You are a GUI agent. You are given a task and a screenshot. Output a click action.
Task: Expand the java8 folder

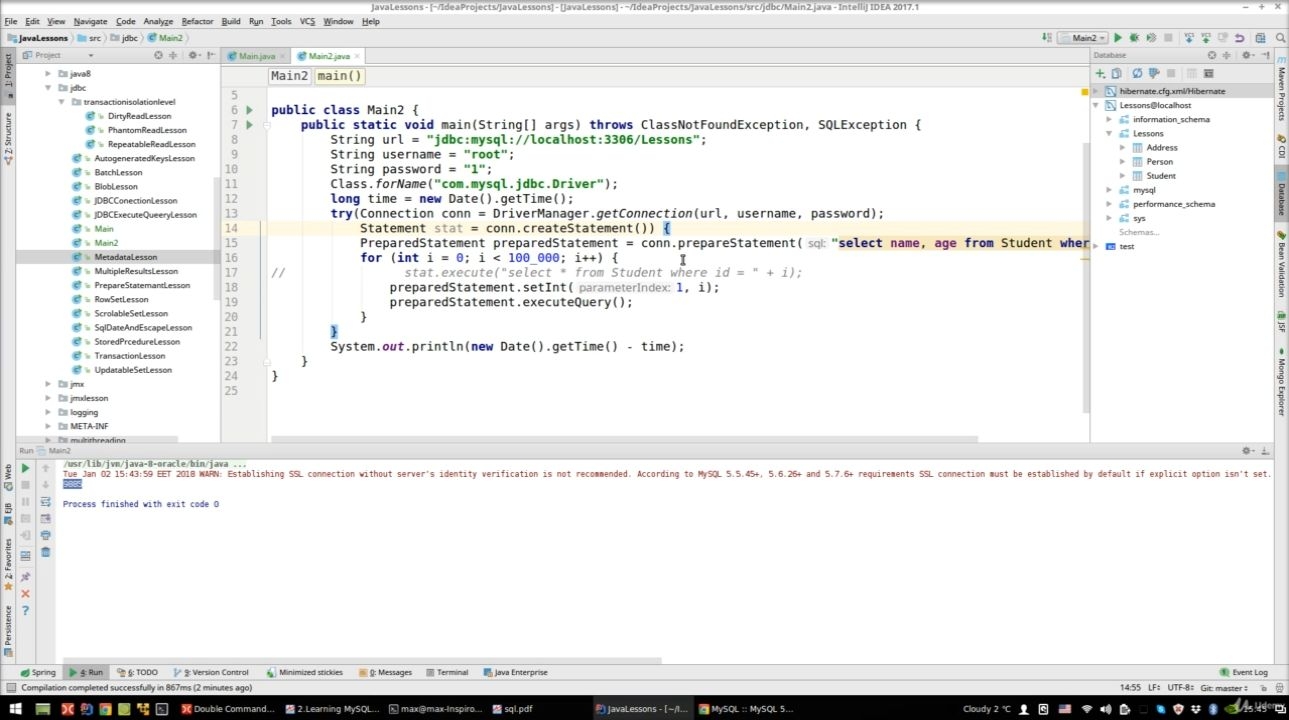coord(48,74)
